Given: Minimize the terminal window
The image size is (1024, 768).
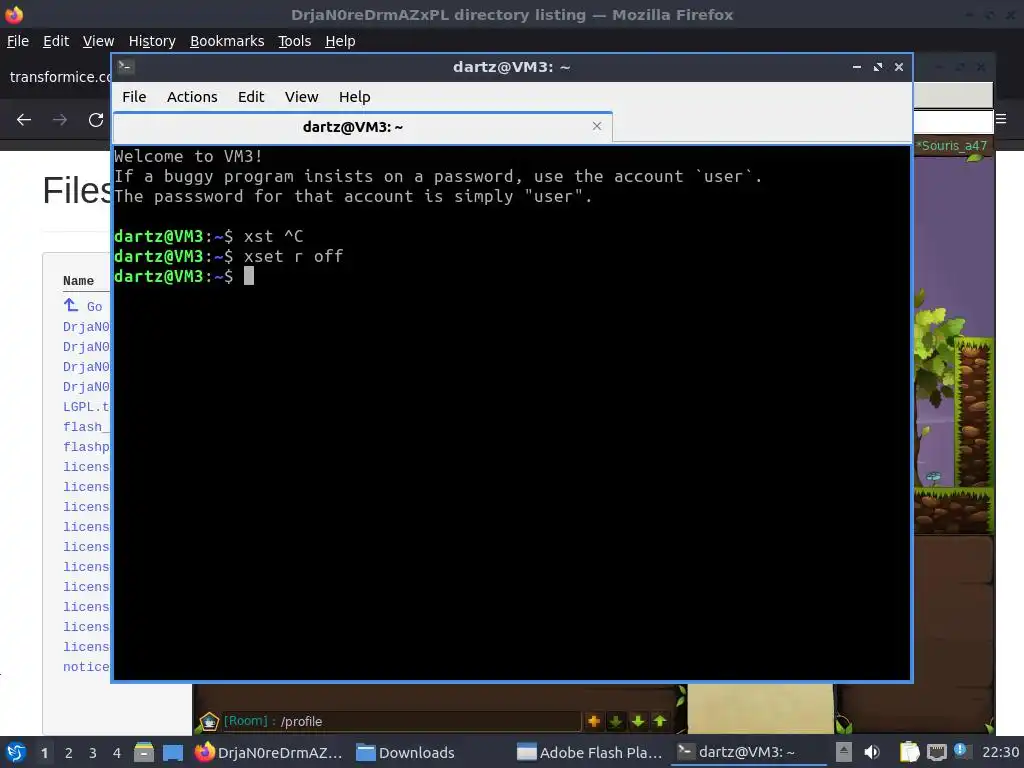Looking at the screenshot, I should coord(856,67).
